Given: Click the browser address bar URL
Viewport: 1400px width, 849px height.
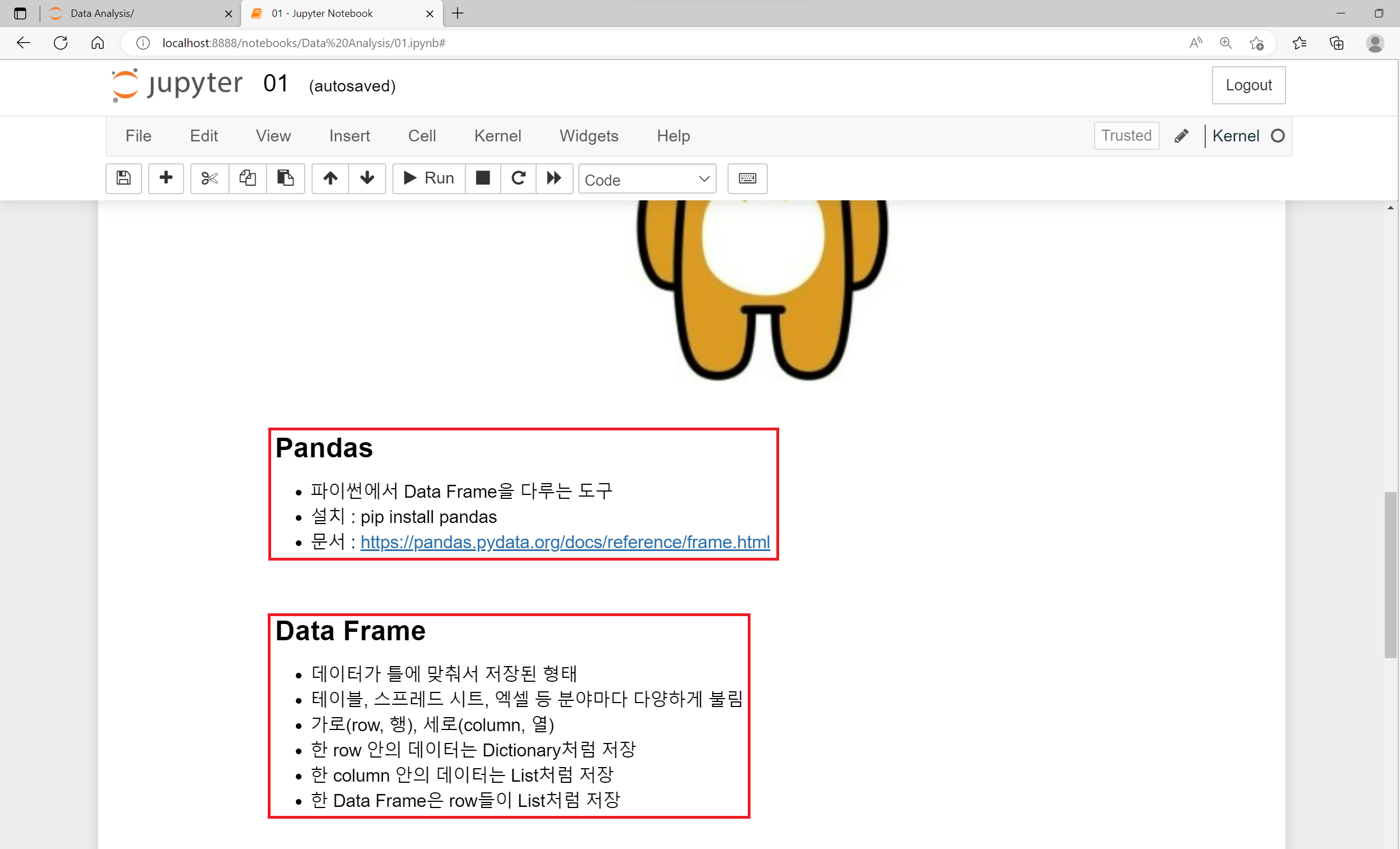Looking at the screenshot, I should 304,43.
